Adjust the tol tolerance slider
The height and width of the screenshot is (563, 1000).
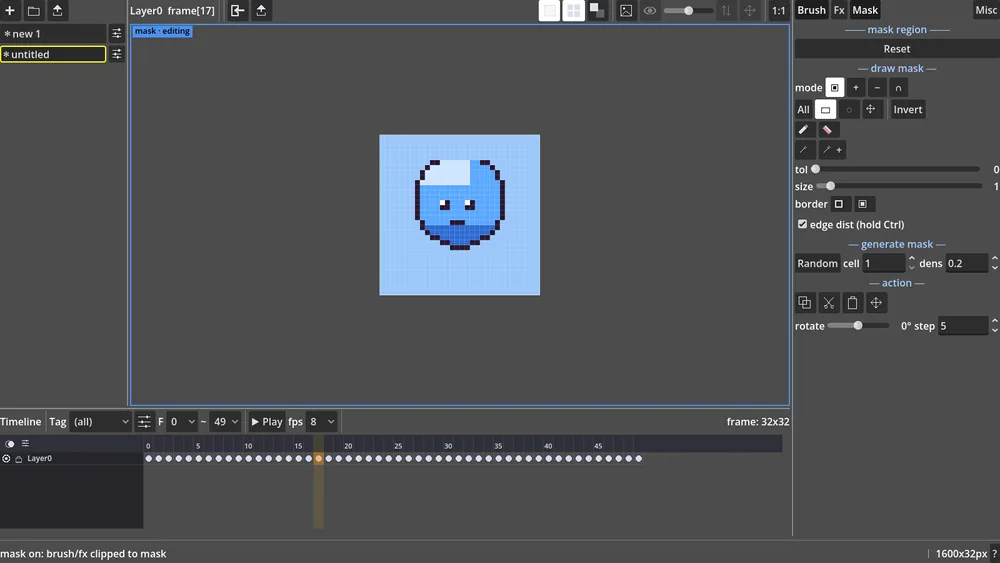pos(897,170)
